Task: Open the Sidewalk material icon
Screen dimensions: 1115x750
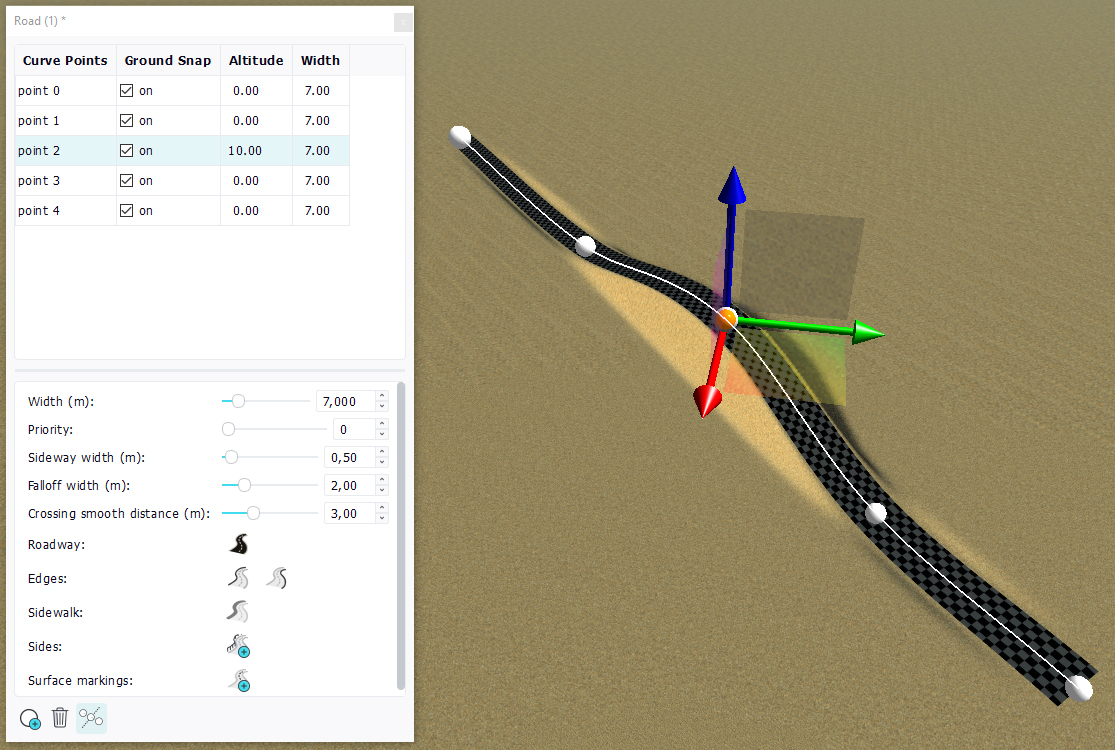Action: (x=237, y=612)
